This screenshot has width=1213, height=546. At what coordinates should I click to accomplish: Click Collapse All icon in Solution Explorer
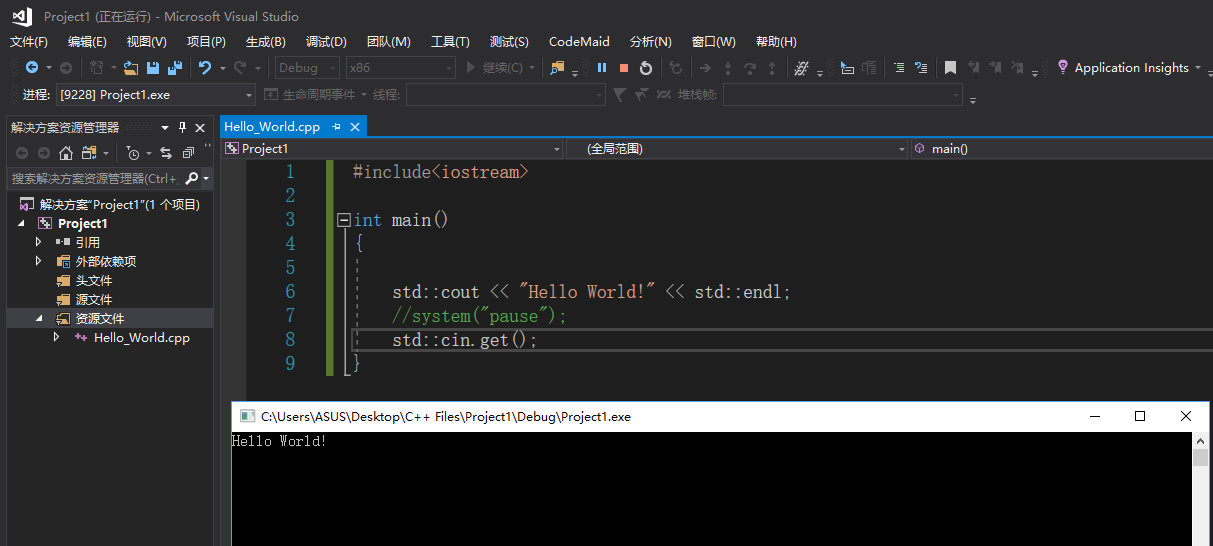point(188,153)
